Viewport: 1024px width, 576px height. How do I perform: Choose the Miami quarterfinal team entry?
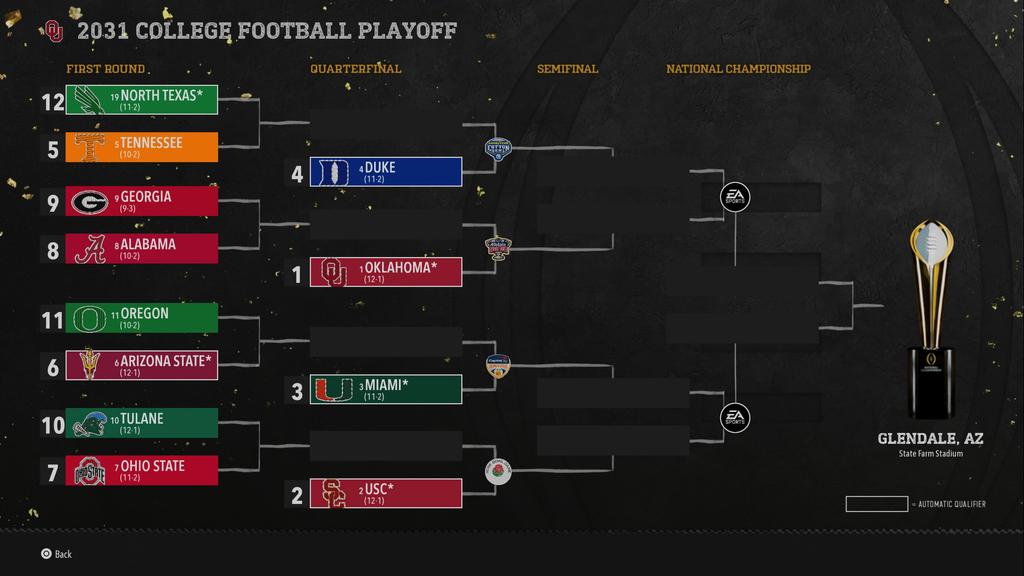386,389
